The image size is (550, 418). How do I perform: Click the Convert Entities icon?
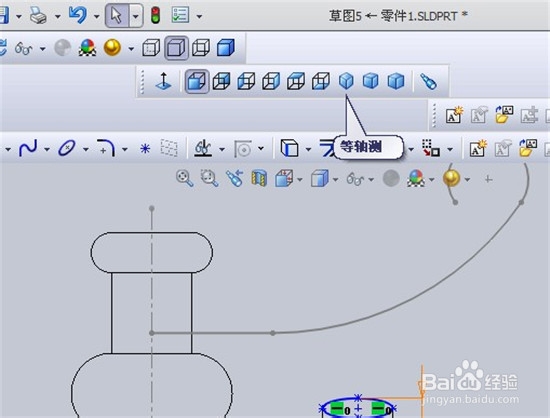(x=289, y=148)
